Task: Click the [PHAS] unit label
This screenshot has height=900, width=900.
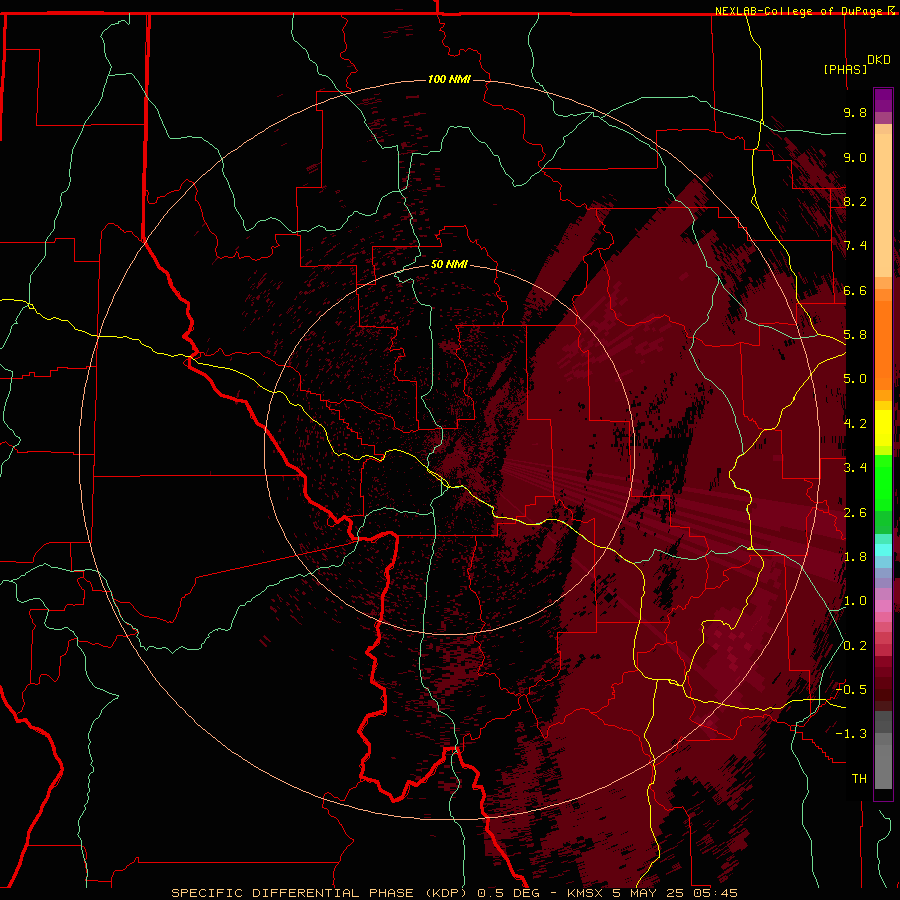Action: tap(845, 69)
